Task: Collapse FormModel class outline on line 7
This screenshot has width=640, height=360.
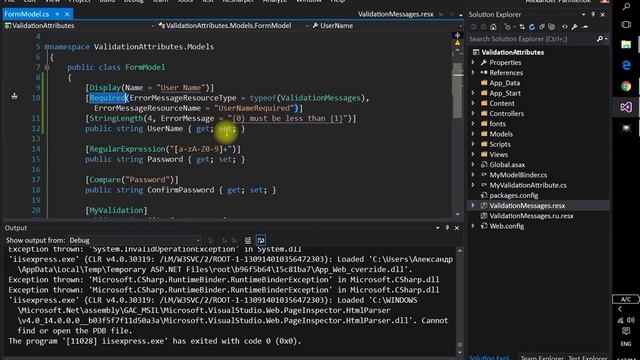Action: coord(47,67)
